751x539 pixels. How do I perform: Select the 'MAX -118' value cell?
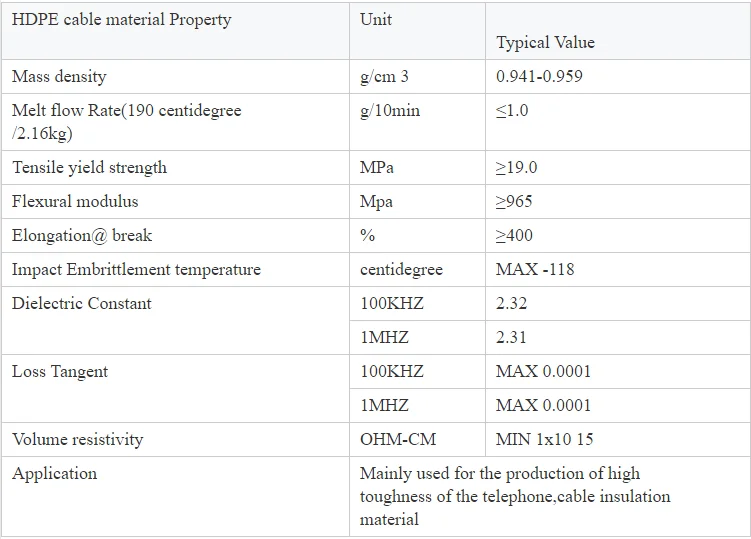point(535,269)
